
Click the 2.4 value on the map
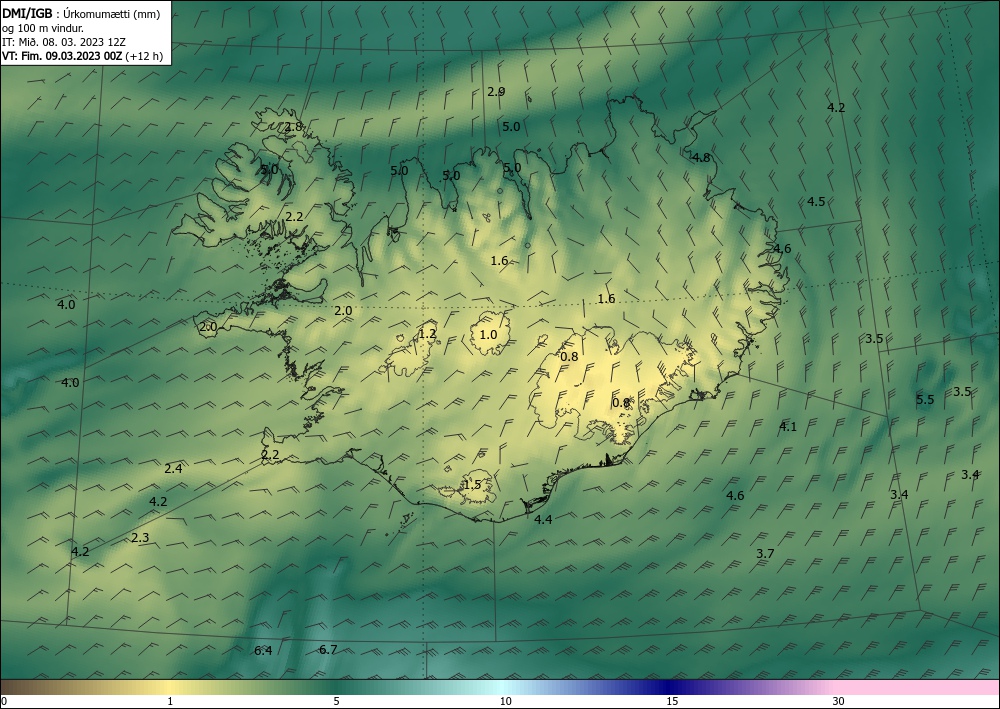tap(173, 469)
